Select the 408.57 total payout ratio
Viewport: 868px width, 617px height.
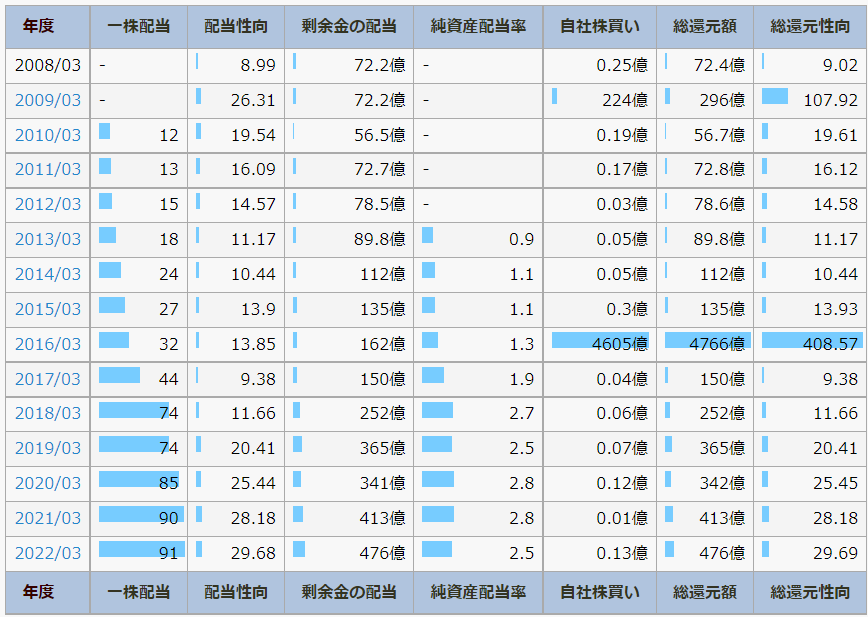(830, 344)
